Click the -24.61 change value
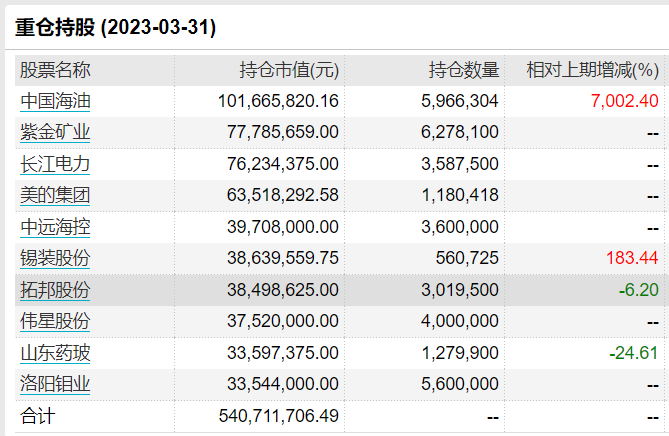Image resolution: width=669 pixels, height=436 pixels. (634, 353)
